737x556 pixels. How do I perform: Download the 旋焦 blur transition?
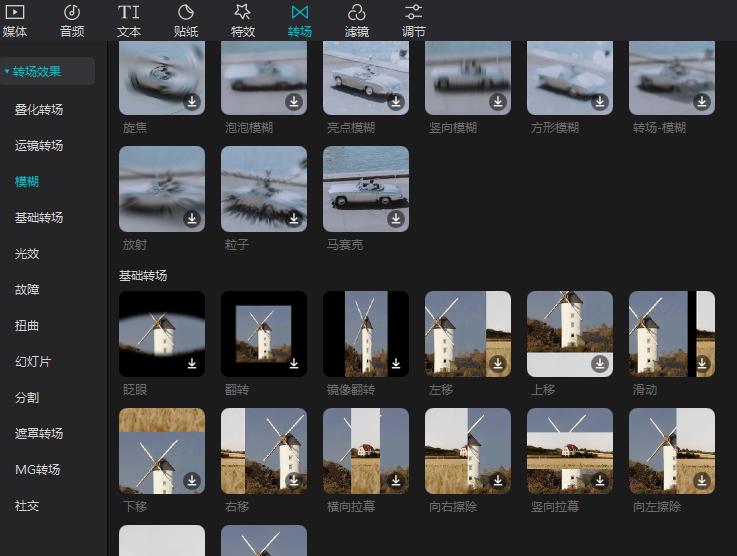tap(192, 102)
